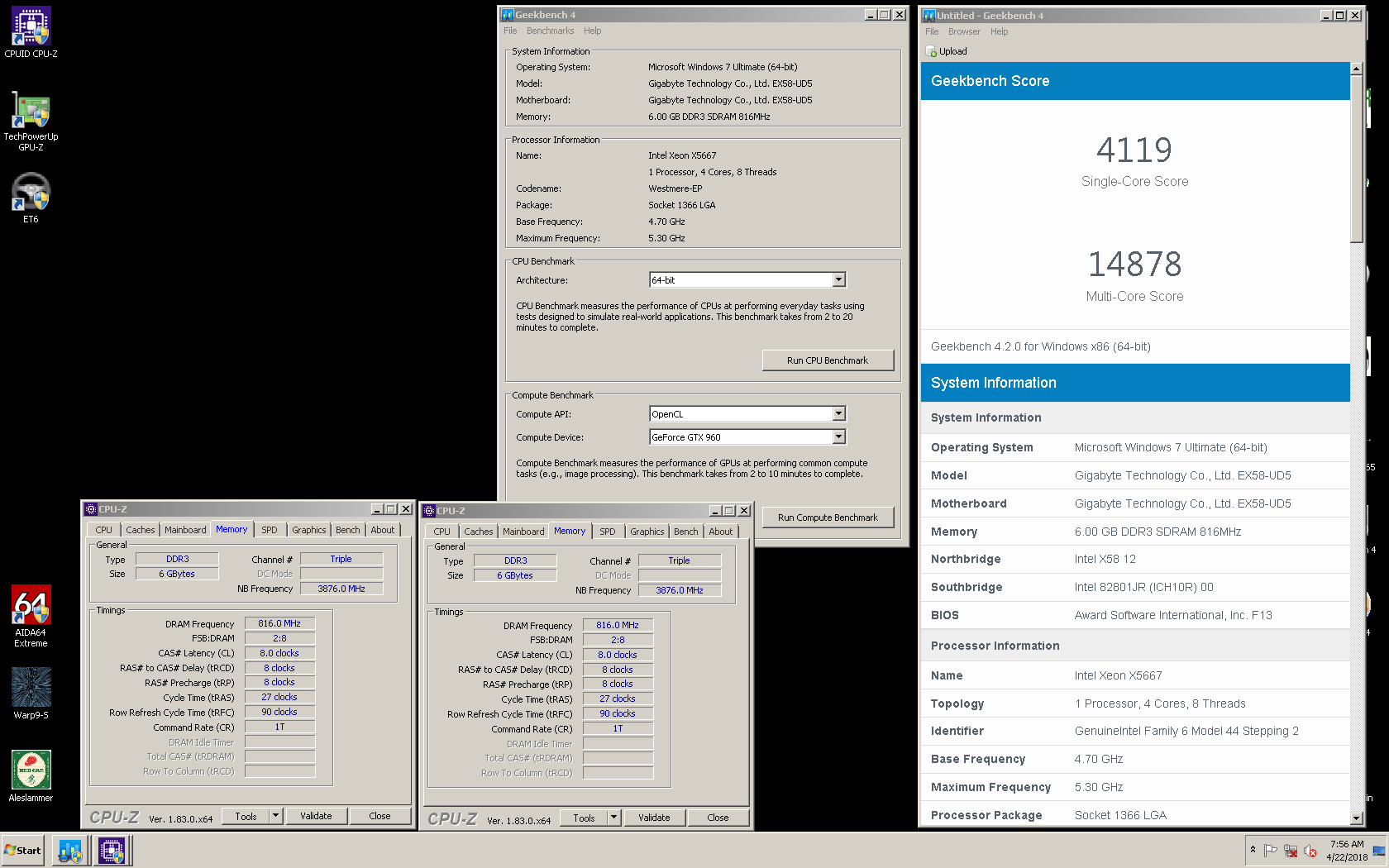
Task: Switch to CPU-Z from its taskbar button
Action: tap(112, 851)
